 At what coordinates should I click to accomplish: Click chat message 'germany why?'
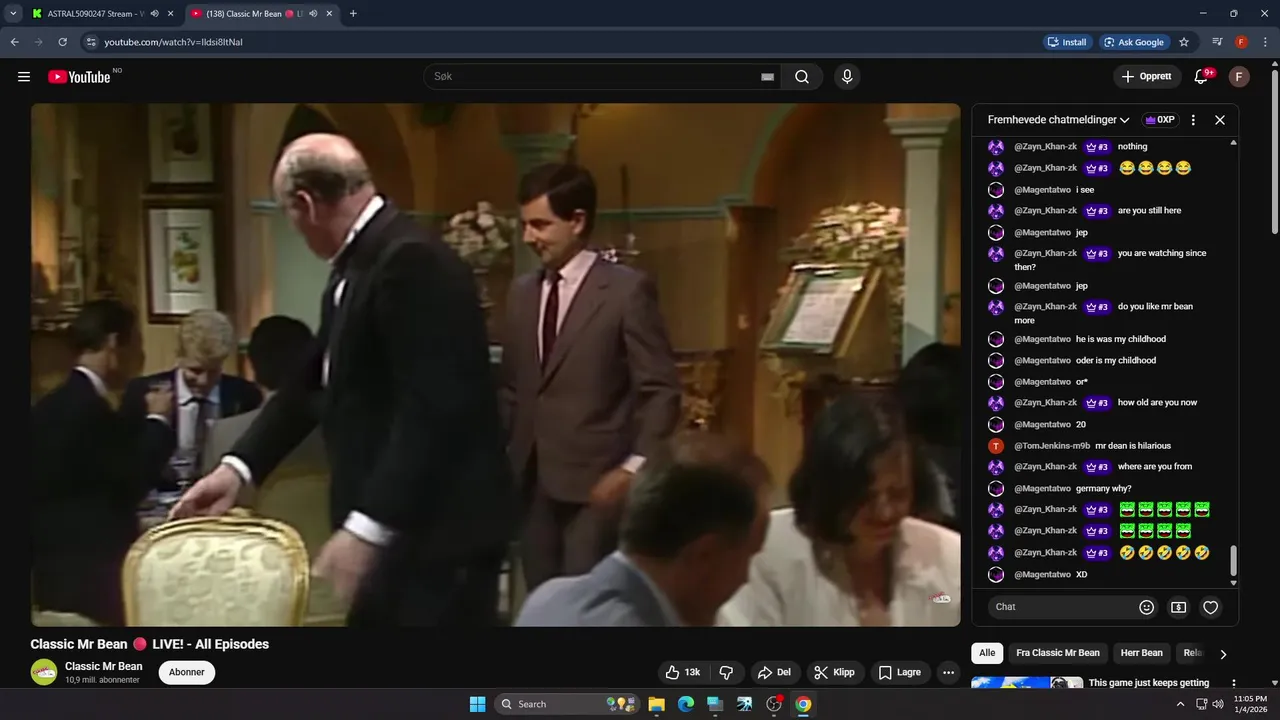1104,489
